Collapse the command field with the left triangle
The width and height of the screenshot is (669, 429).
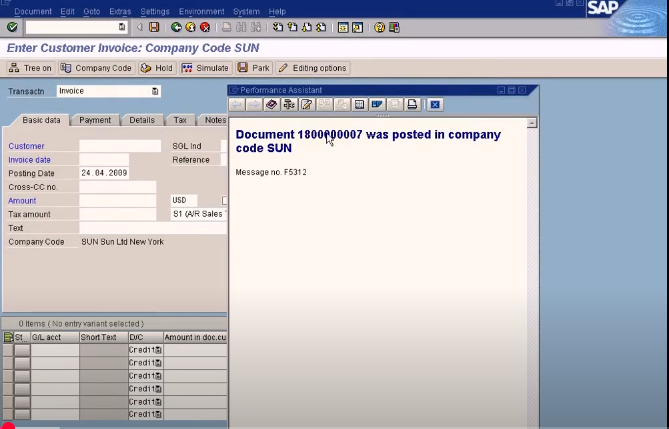click(x=140, y=27)
